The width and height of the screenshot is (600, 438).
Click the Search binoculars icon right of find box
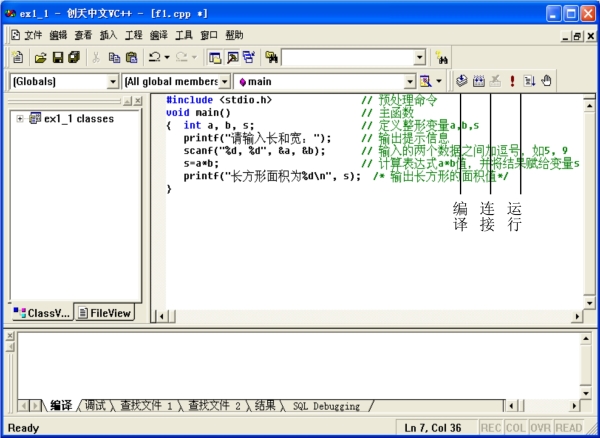[x=442, y=58]
